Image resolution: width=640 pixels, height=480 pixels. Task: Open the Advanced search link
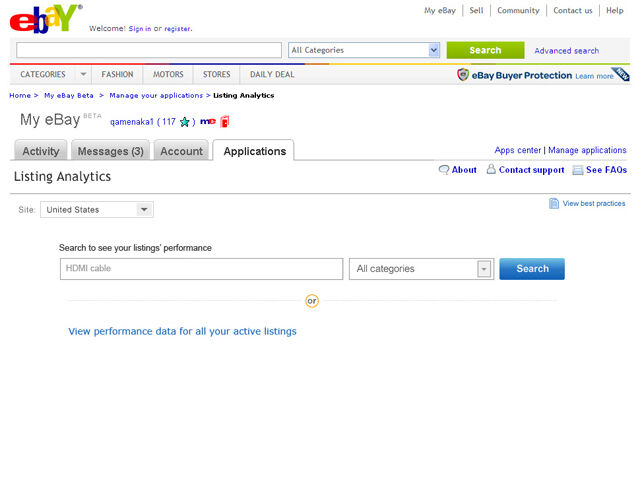coord(567,51)
